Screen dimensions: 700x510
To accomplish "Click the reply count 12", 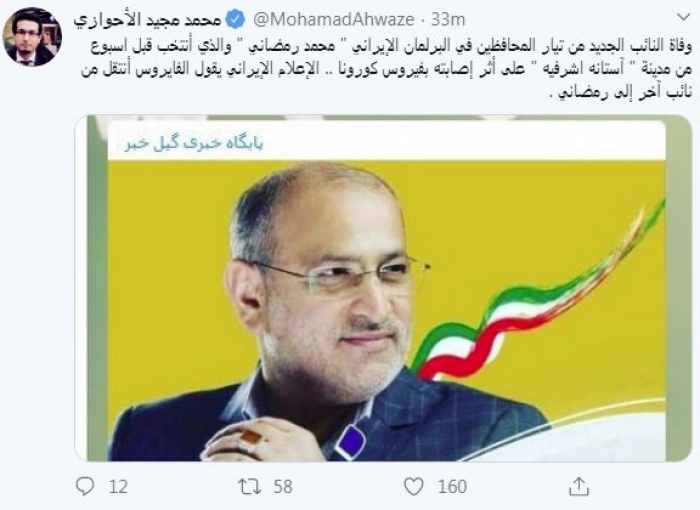I will click(x=118, y=486).
